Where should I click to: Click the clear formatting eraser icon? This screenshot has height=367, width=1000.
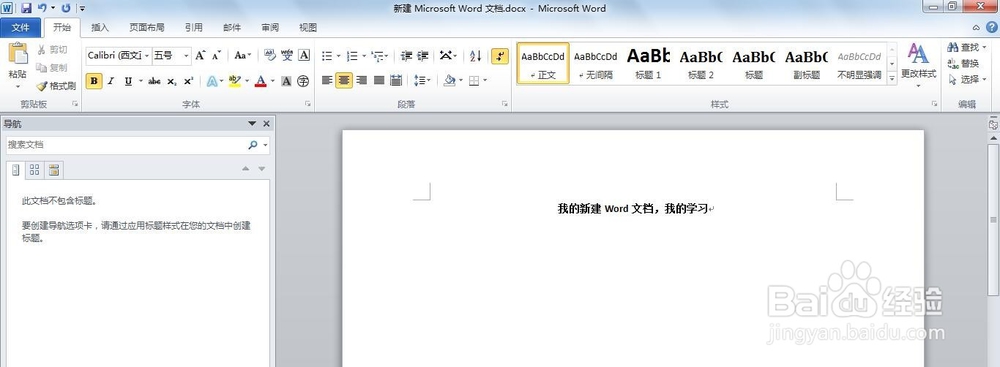coord(270,56)
